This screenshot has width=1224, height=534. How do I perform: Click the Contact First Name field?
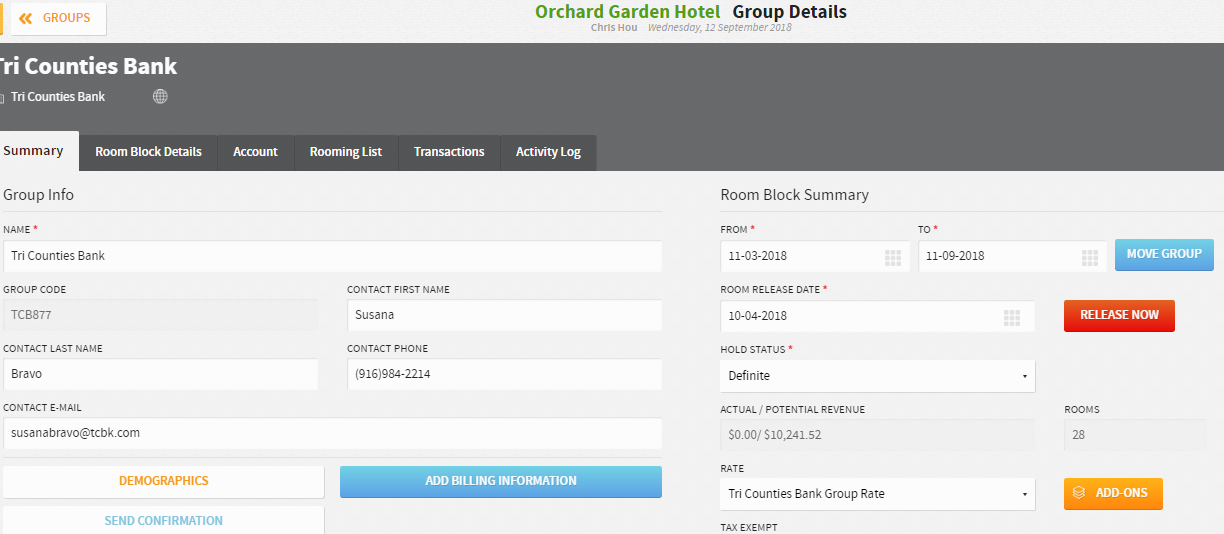[504, 315]
